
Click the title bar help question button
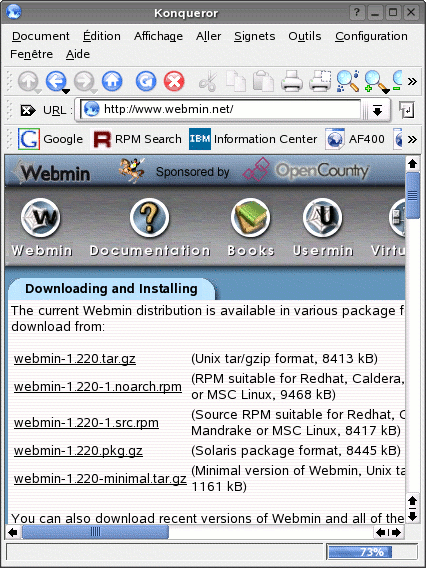coord(357,13)
